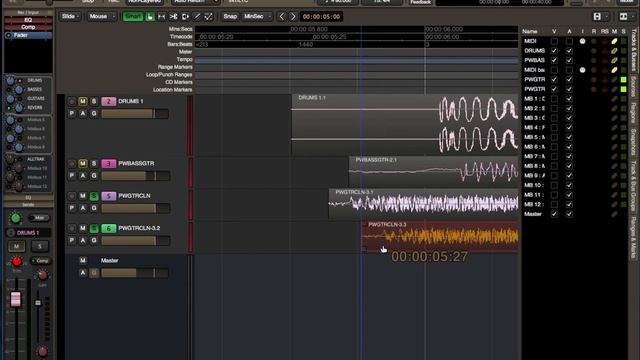This screenshot has width=640, height=360.
Task: Uncheck PWBAS visible checkbox
Action: [x=554, y=60]
